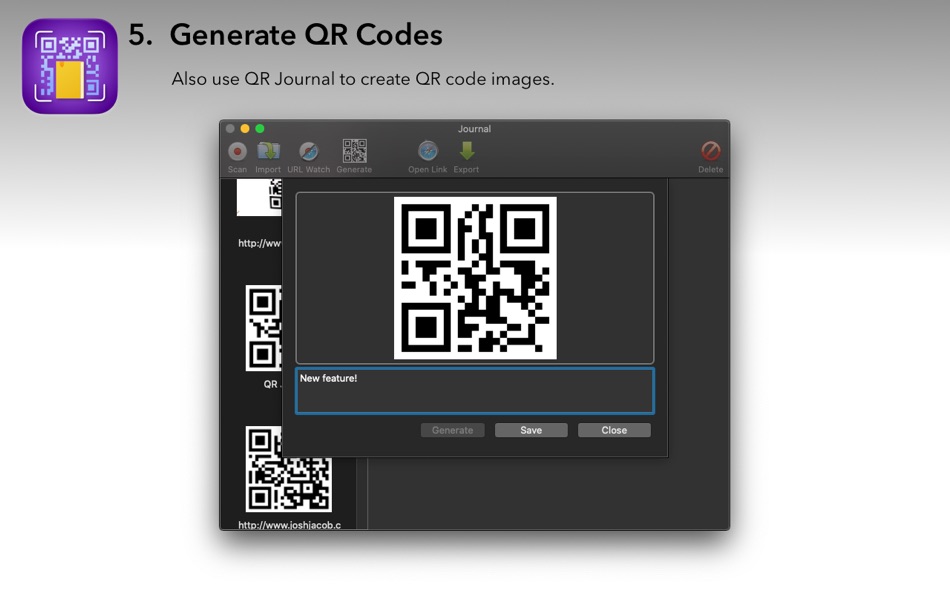Click the Scan toolbar icon
The height and width of the screenshot is (594, 950).
(x=237, y=151)
